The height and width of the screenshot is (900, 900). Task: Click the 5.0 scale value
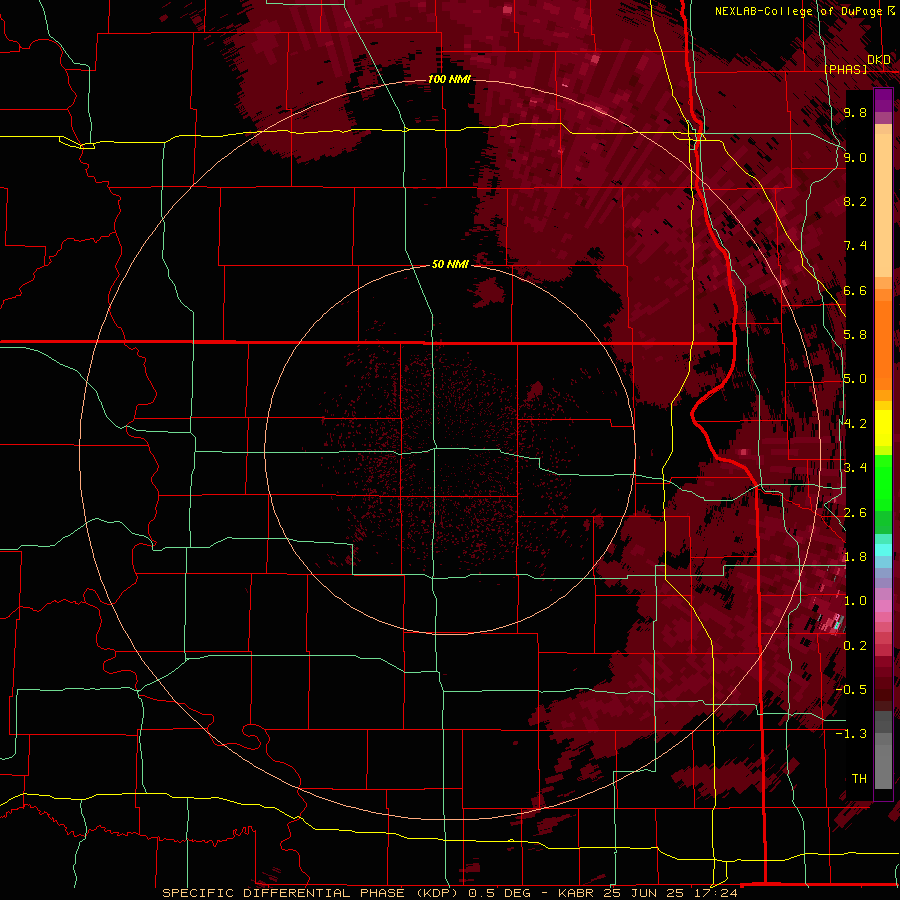pyautogui.click(x=855, y=379)
